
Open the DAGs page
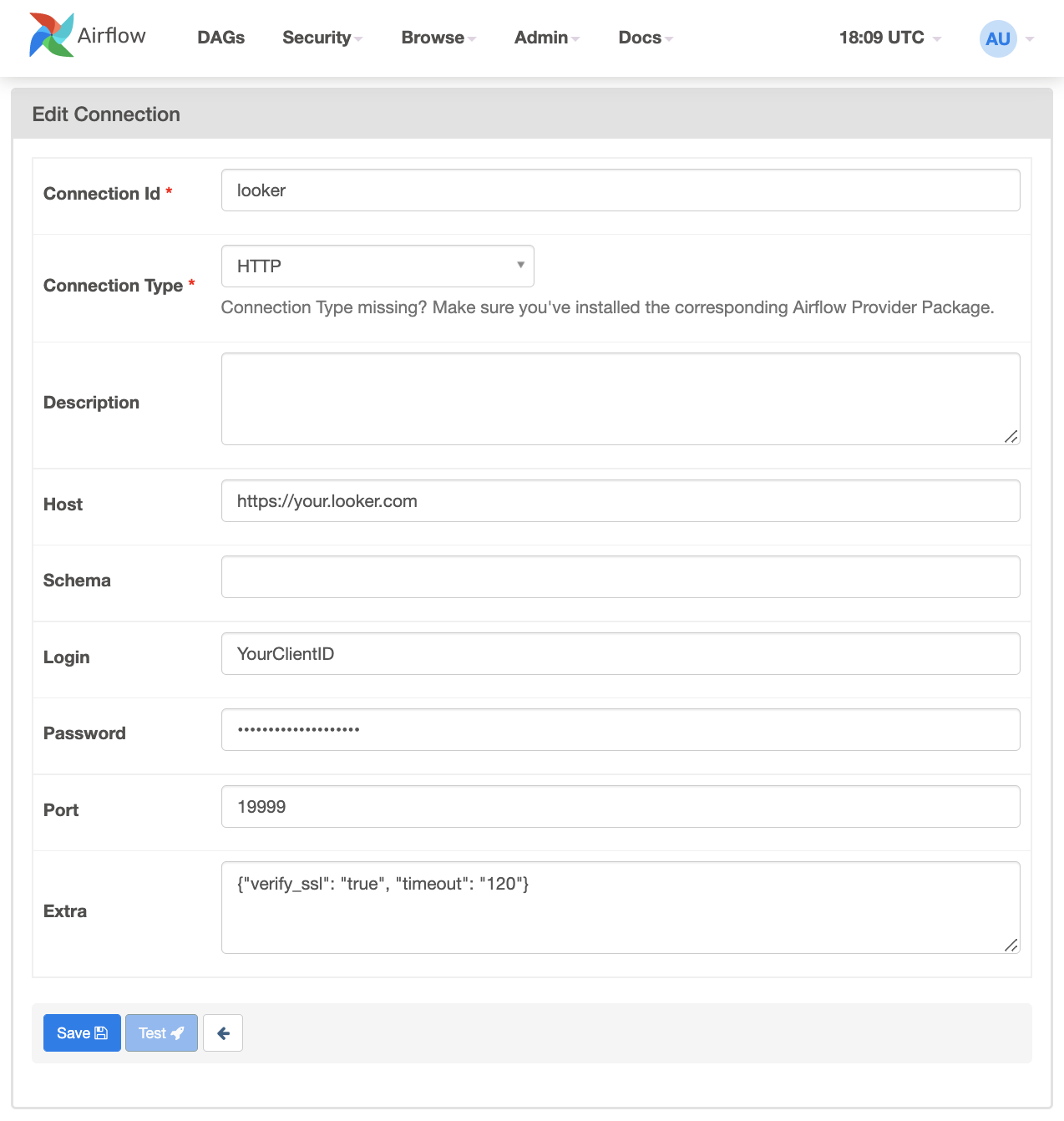pos(220,38)
